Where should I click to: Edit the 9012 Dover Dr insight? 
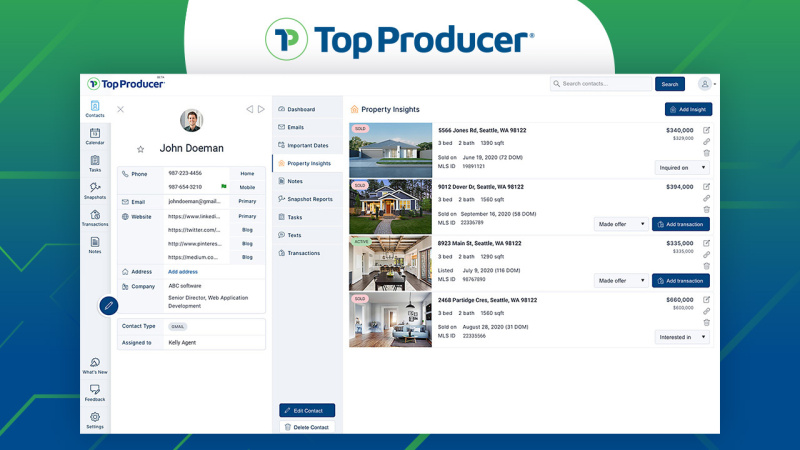707,187
